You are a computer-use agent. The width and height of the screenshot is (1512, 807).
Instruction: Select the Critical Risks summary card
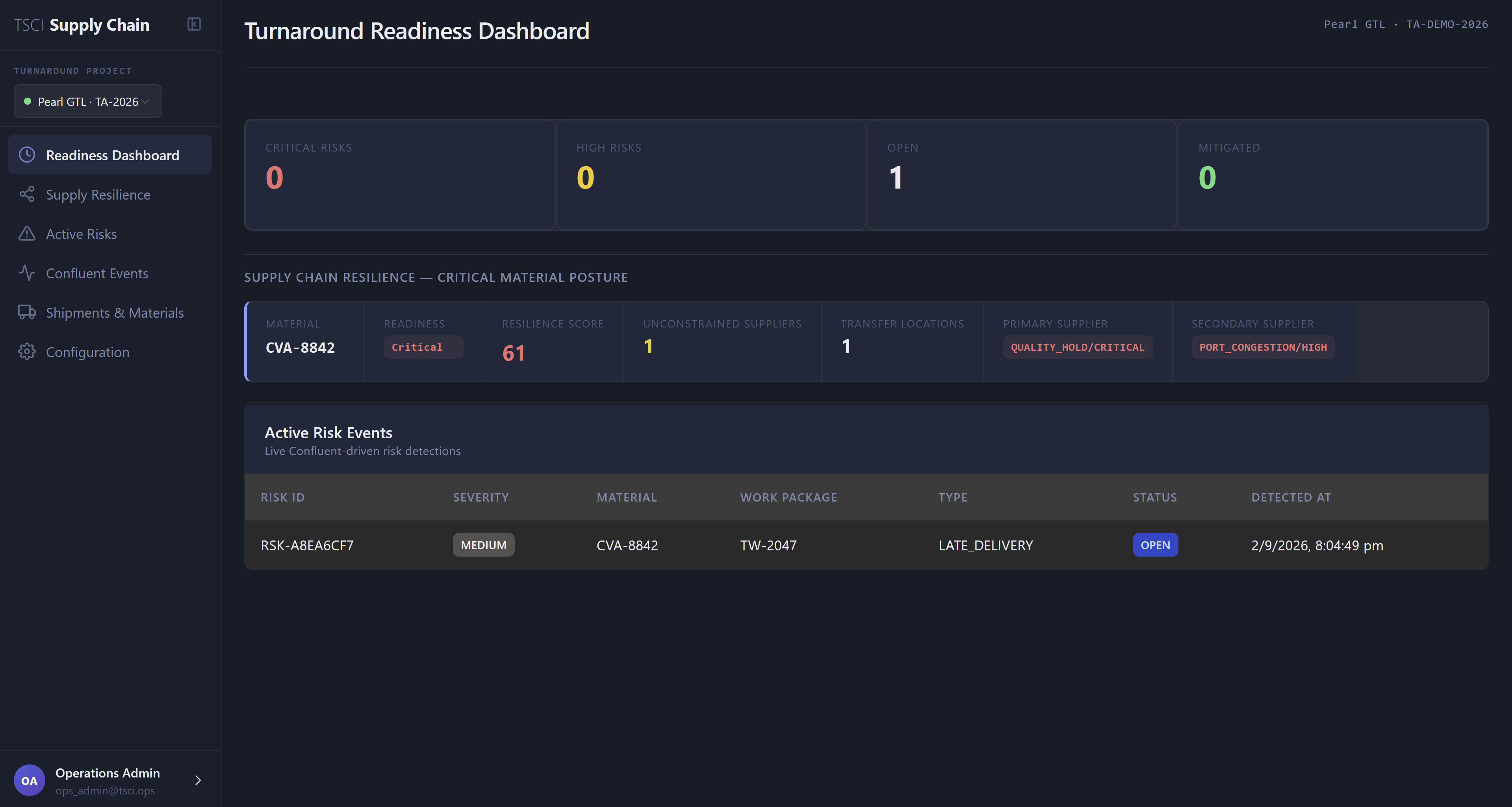[400, 175]
